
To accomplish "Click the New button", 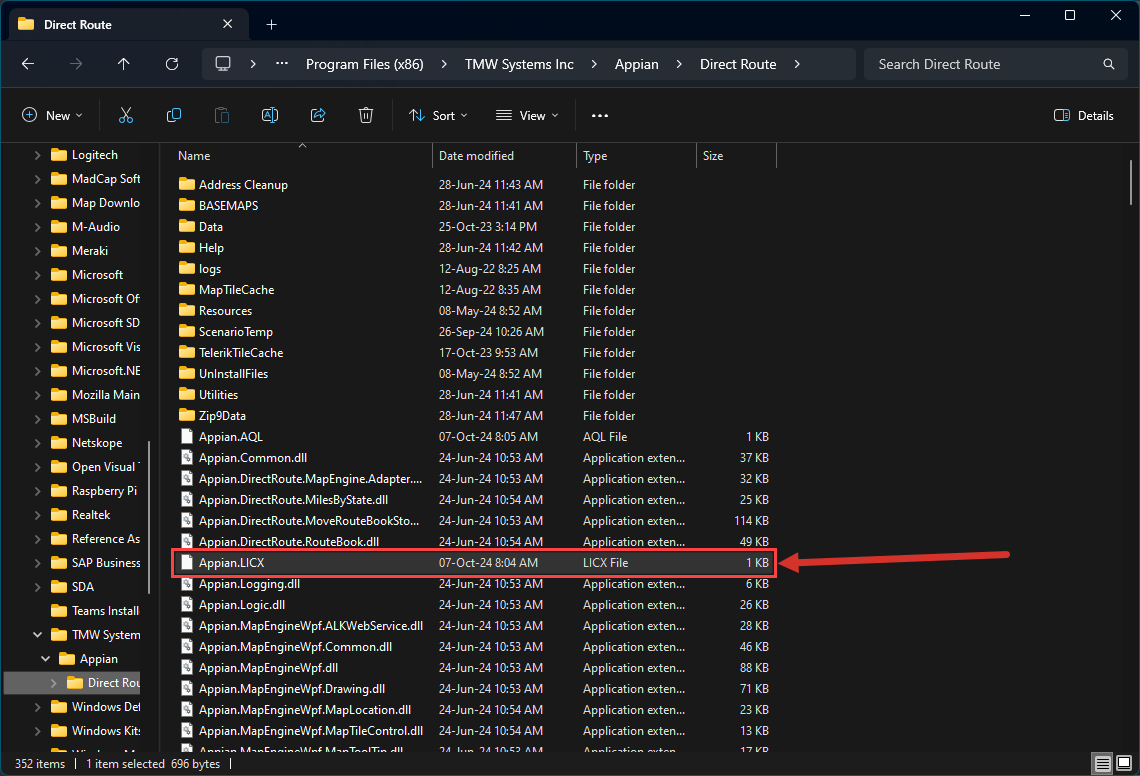I will (x=52, y=116).
